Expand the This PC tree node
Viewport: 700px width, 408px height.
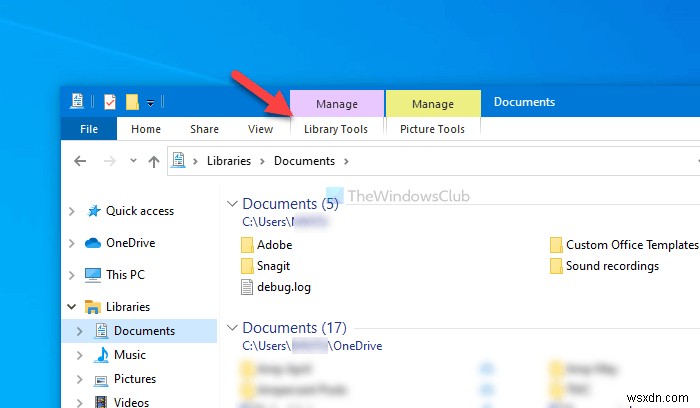point(71,275)
